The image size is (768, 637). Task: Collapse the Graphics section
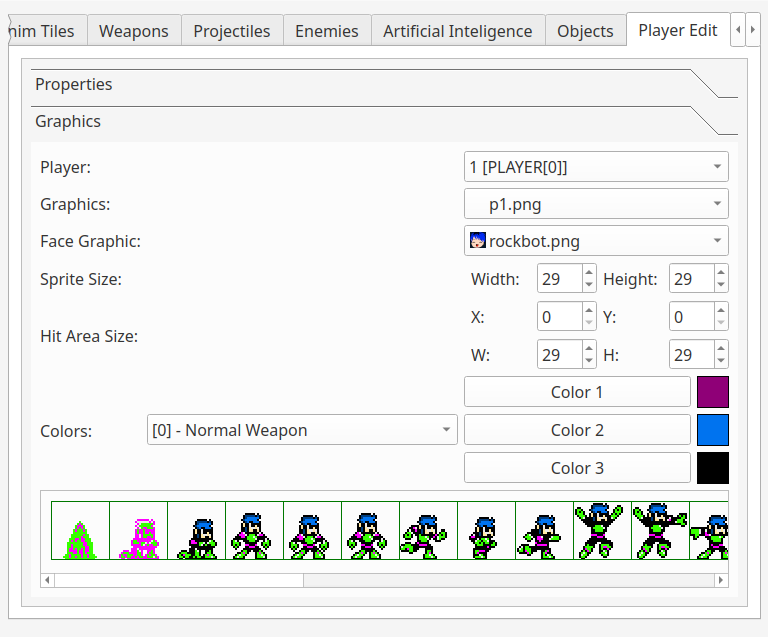pos(384,121)
